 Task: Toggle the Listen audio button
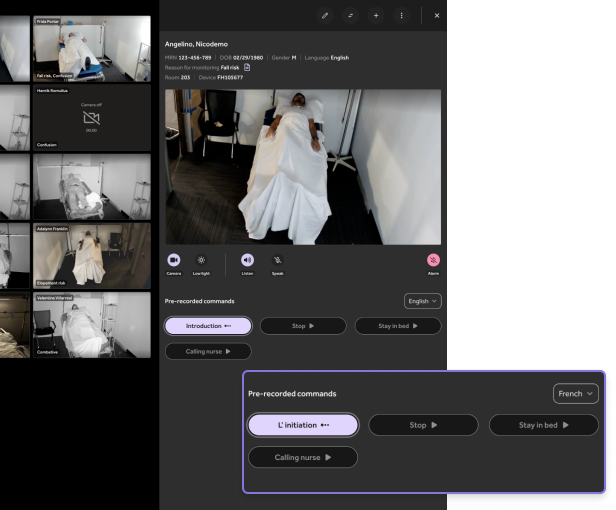[x=247, y=260]
